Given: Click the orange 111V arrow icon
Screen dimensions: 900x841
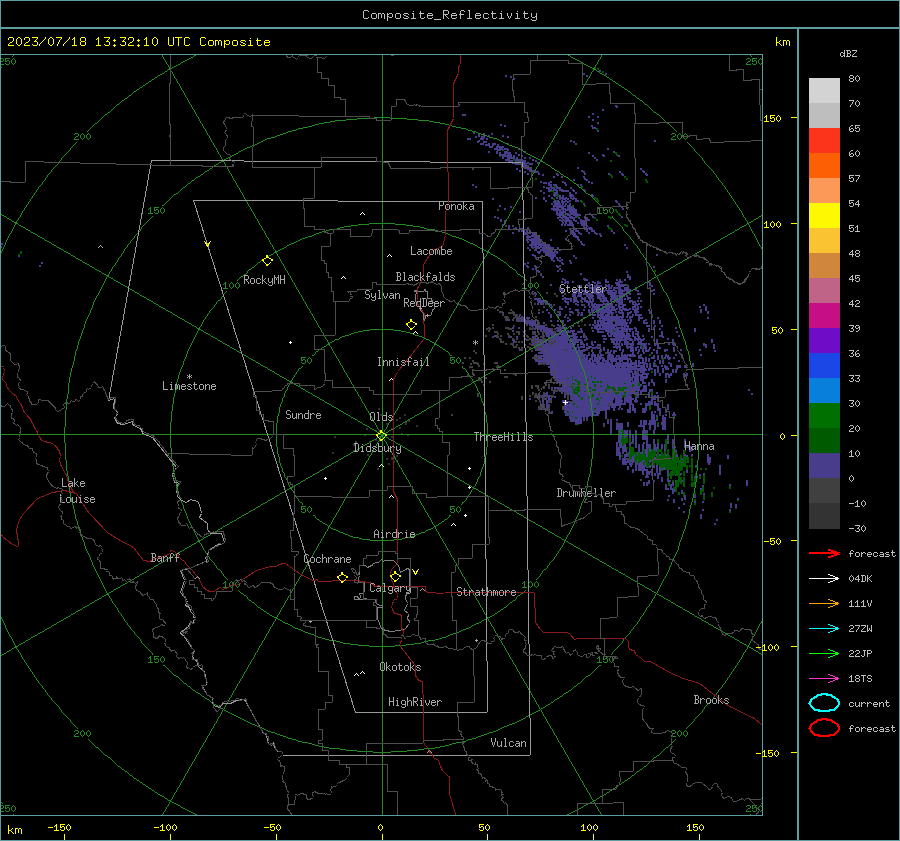Looking at the screenshot, I should coord(824,603).
